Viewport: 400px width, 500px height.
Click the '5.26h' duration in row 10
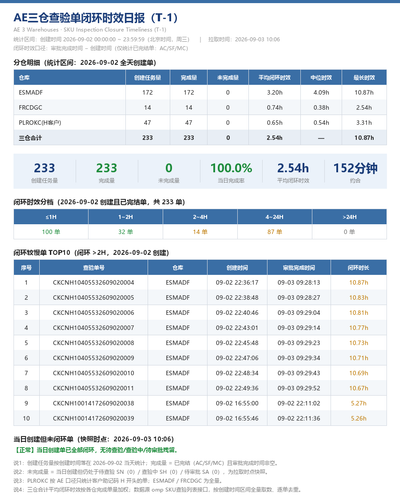tap(359, 418)
